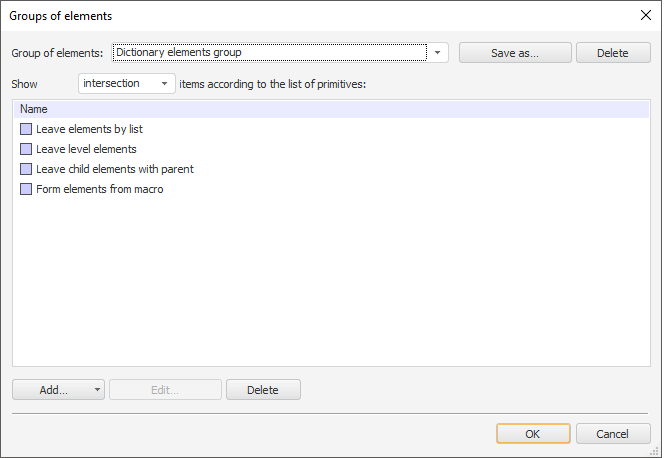Click the icon beside "Leave elements by list"

26,129
